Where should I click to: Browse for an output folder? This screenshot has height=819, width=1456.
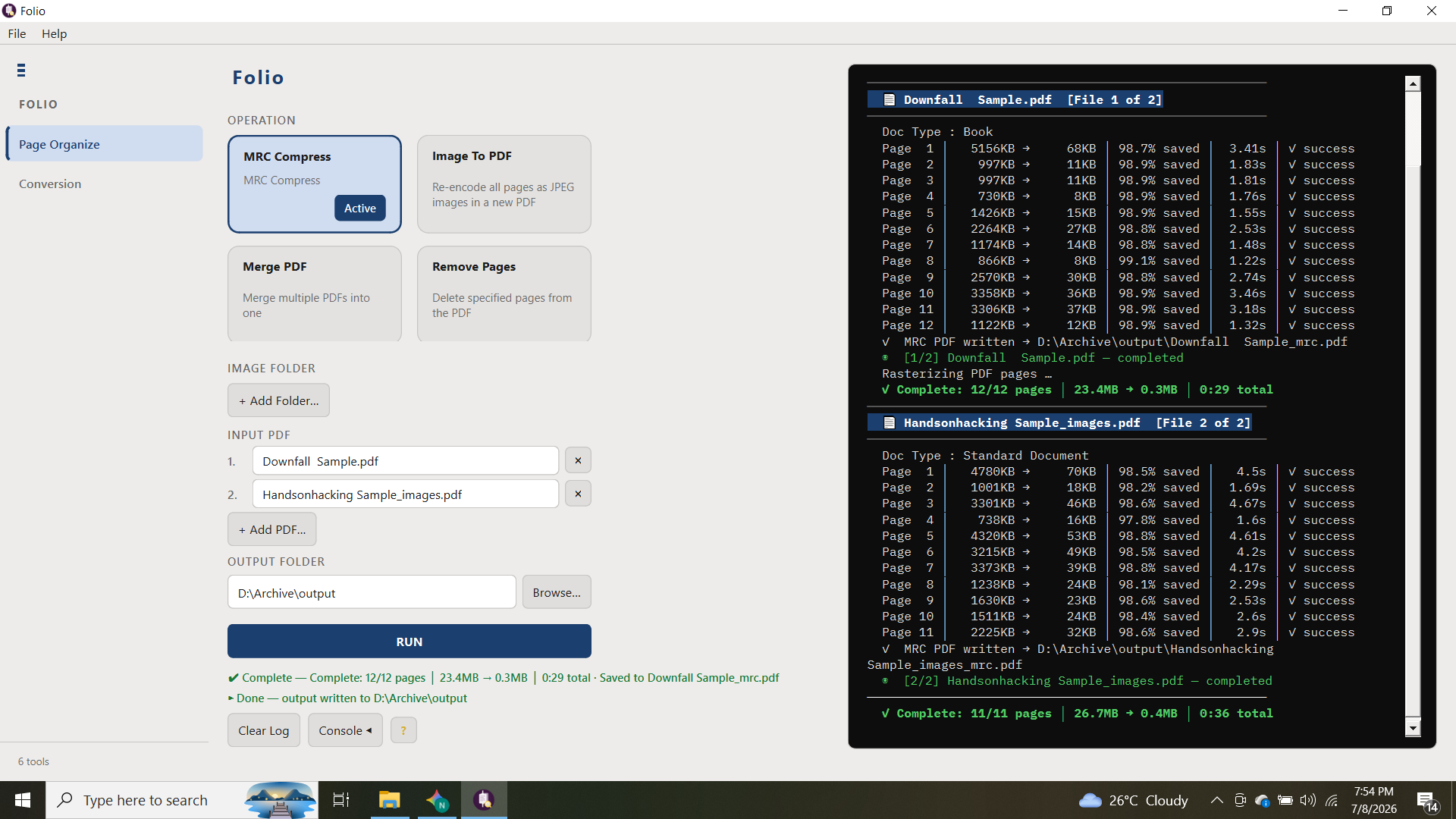557,592
